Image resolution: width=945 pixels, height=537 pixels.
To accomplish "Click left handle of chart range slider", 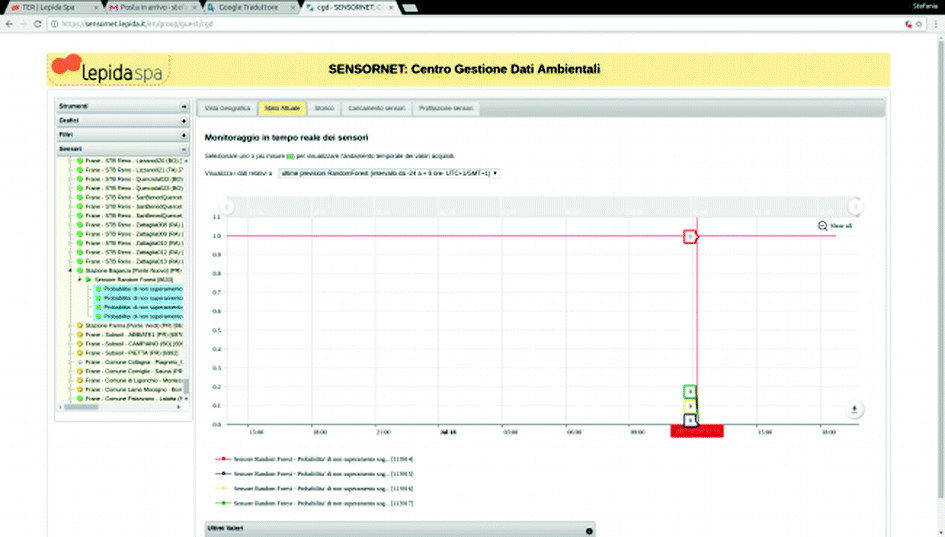I will click(x=227, y=207).
